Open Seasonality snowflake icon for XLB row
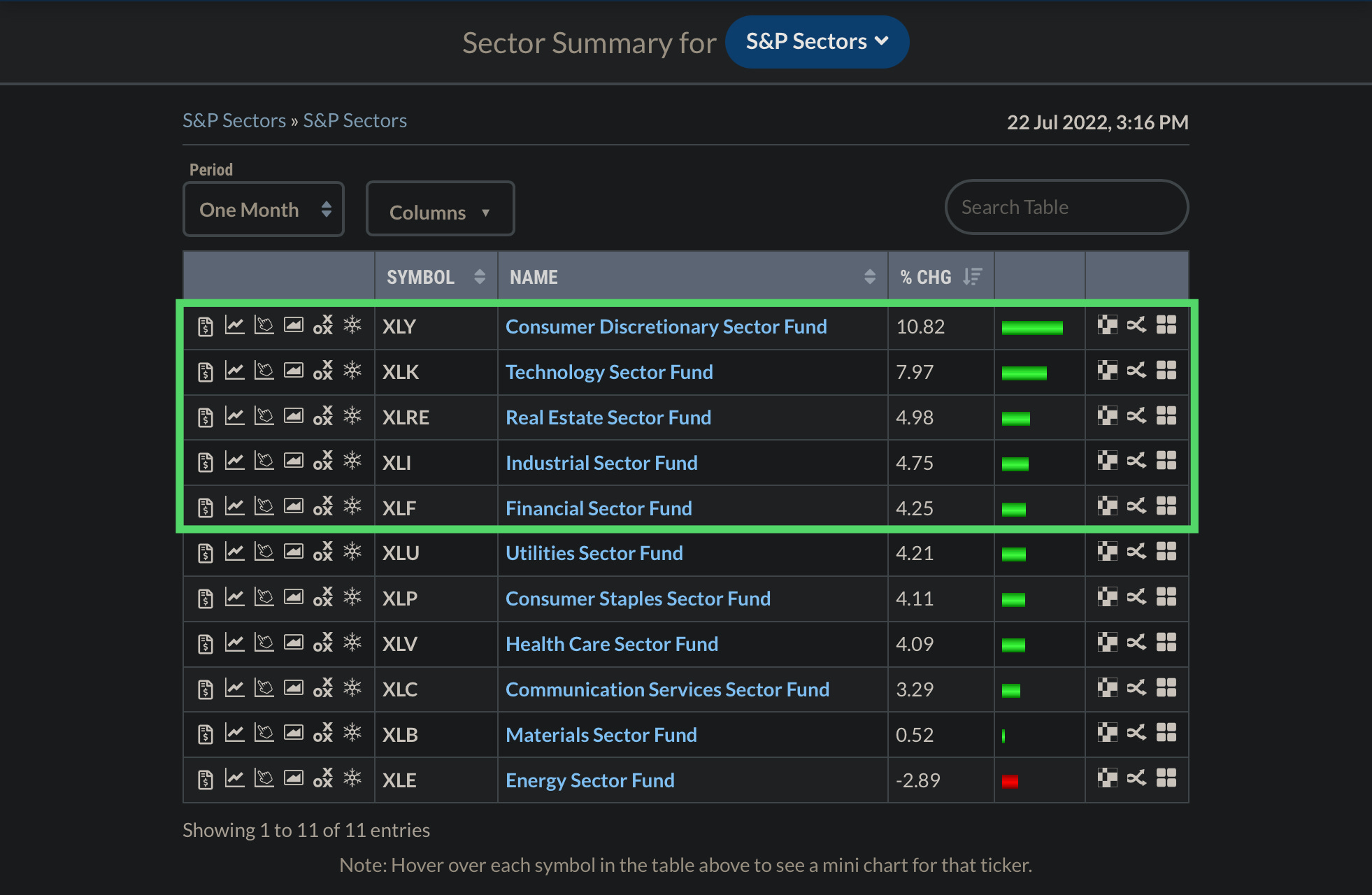This screenshot has width=1372, height=895. coord(352,733)
